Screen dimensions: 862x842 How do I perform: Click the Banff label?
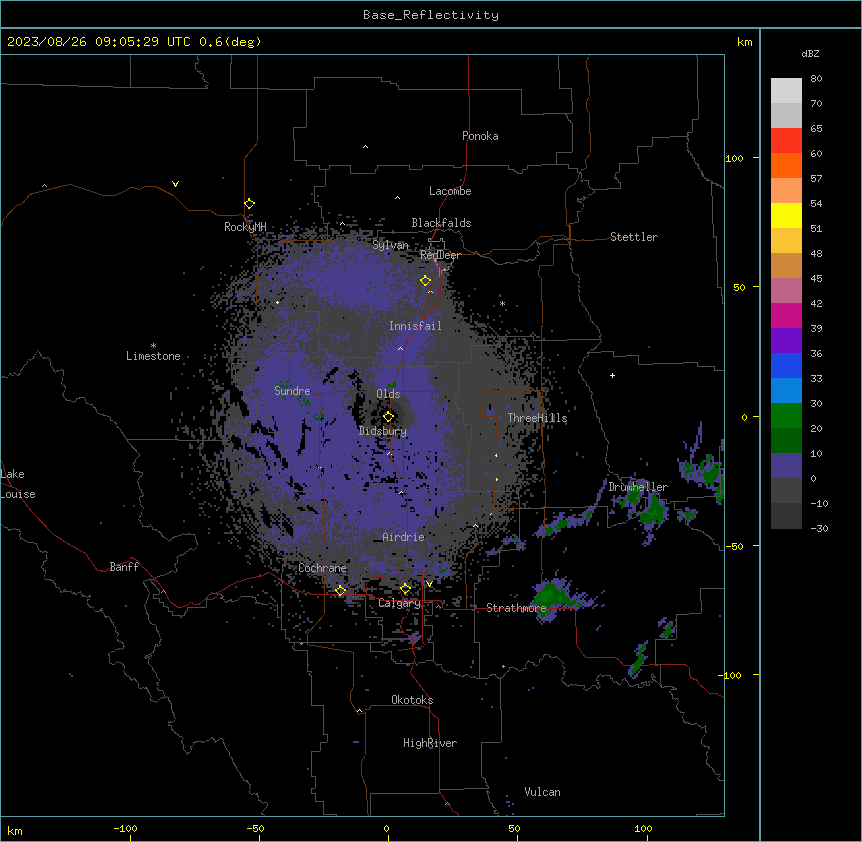(124, 567)
